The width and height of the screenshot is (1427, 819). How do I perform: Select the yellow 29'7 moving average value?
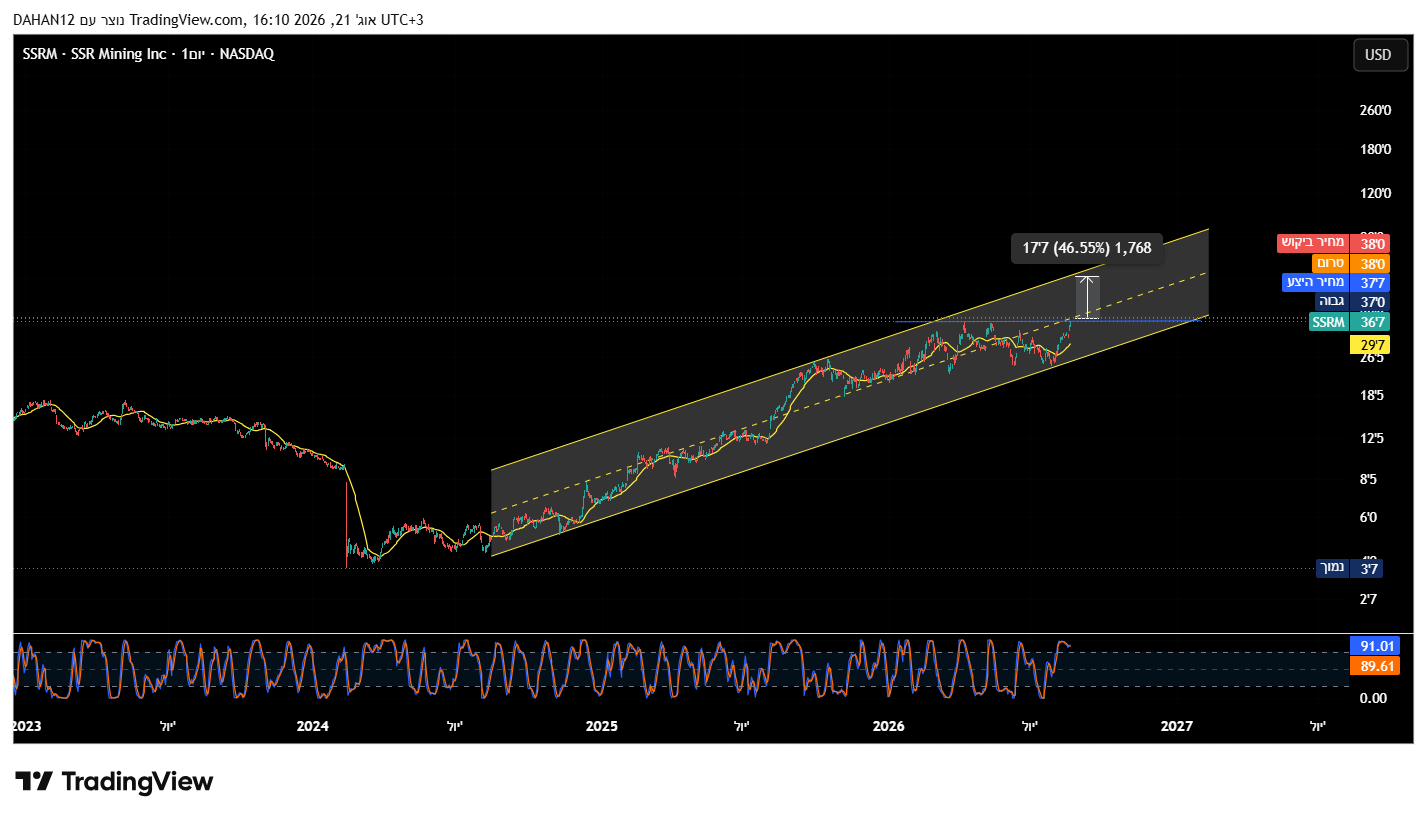(1369, 345)
